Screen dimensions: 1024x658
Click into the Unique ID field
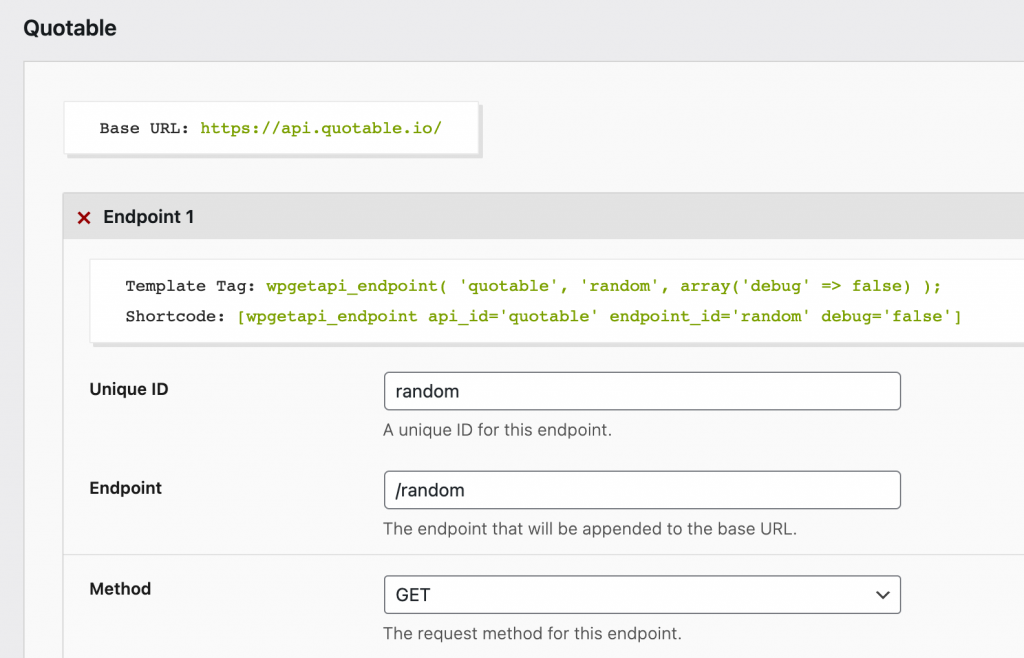tap(642, 391)
